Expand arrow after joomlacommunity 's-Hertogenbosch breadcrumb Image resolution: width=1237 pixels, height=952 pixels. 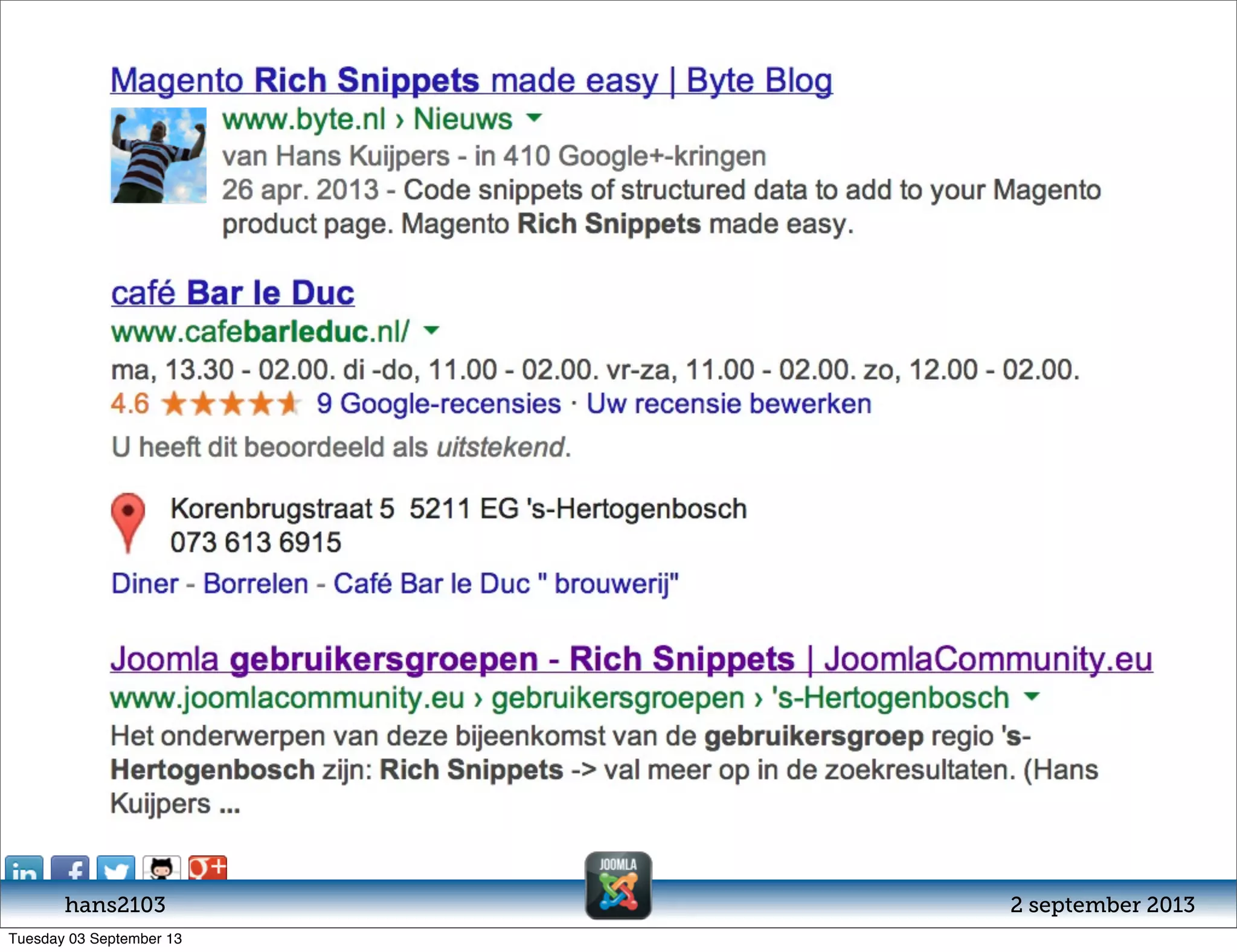[1032, 696]
